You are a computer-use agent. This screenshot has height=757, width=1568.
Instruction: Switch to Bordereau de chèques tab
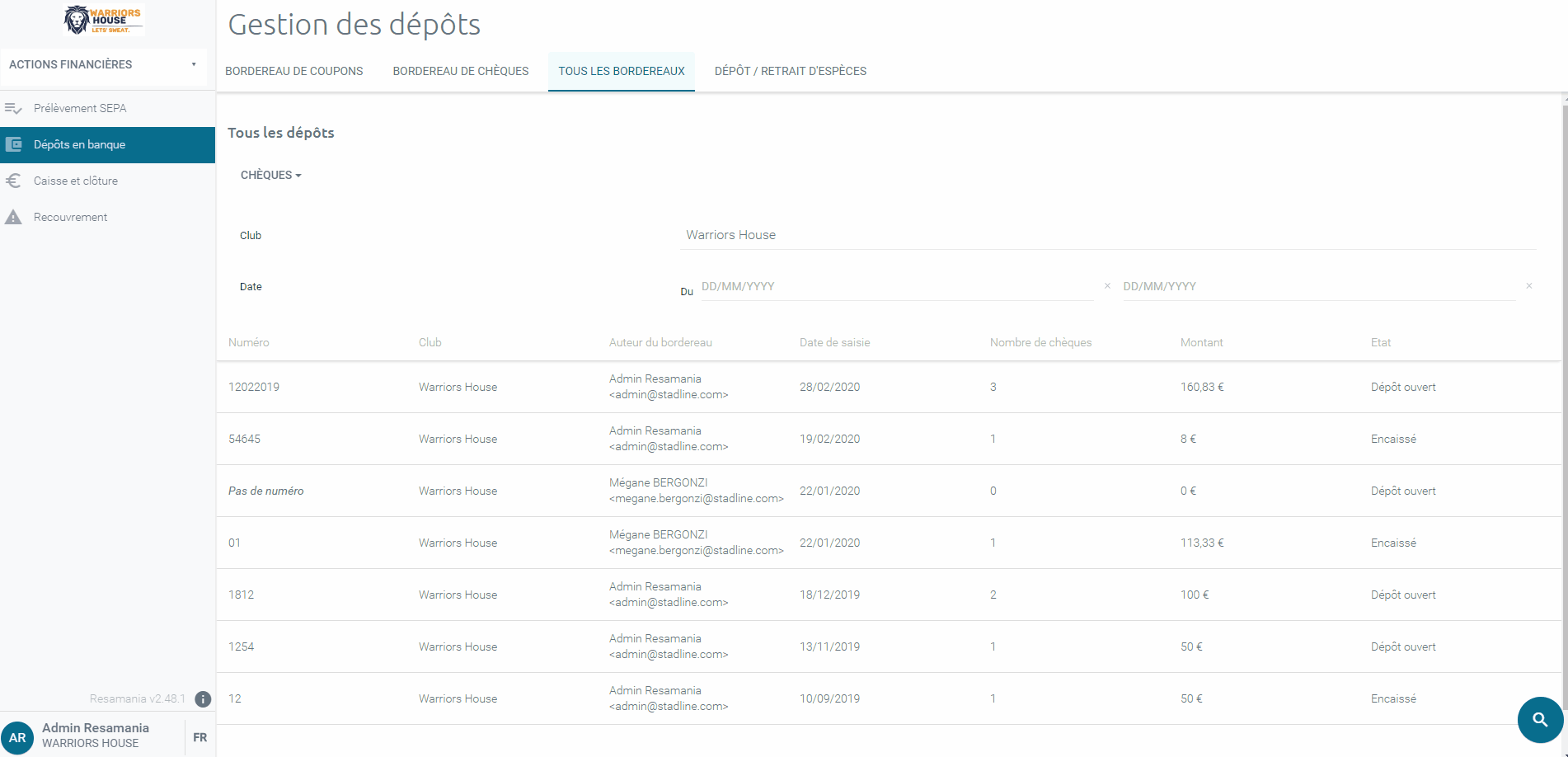tap(461, 71)
